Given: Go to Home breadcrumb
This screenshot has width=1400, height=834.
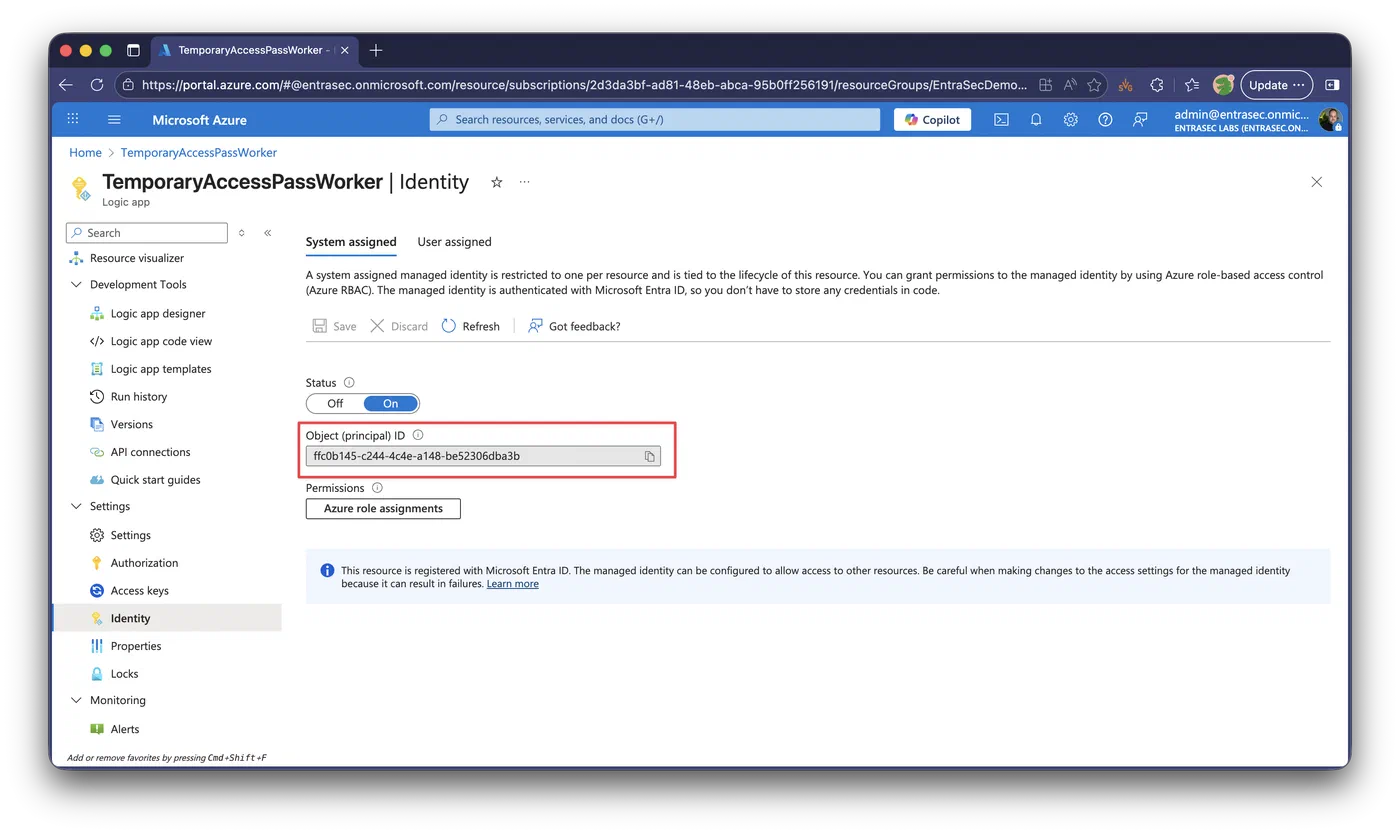Looking at the screenshot, I should click(85, 153).
